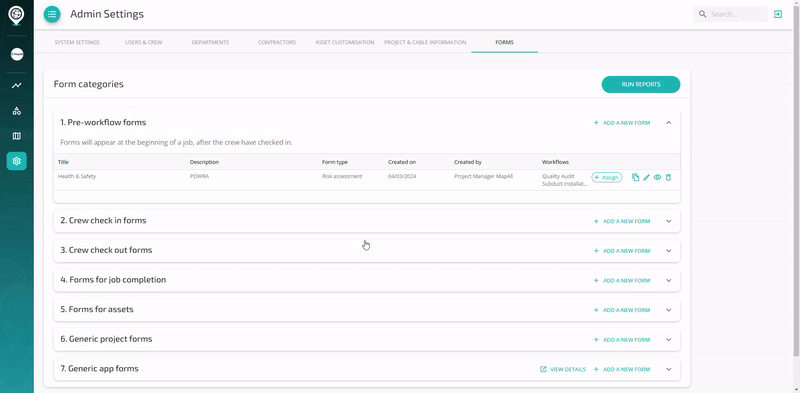Image resolution: width=800 pixels, height=393 pixels.
Task: Open the Departments tab
Action: tap(210, 42)
